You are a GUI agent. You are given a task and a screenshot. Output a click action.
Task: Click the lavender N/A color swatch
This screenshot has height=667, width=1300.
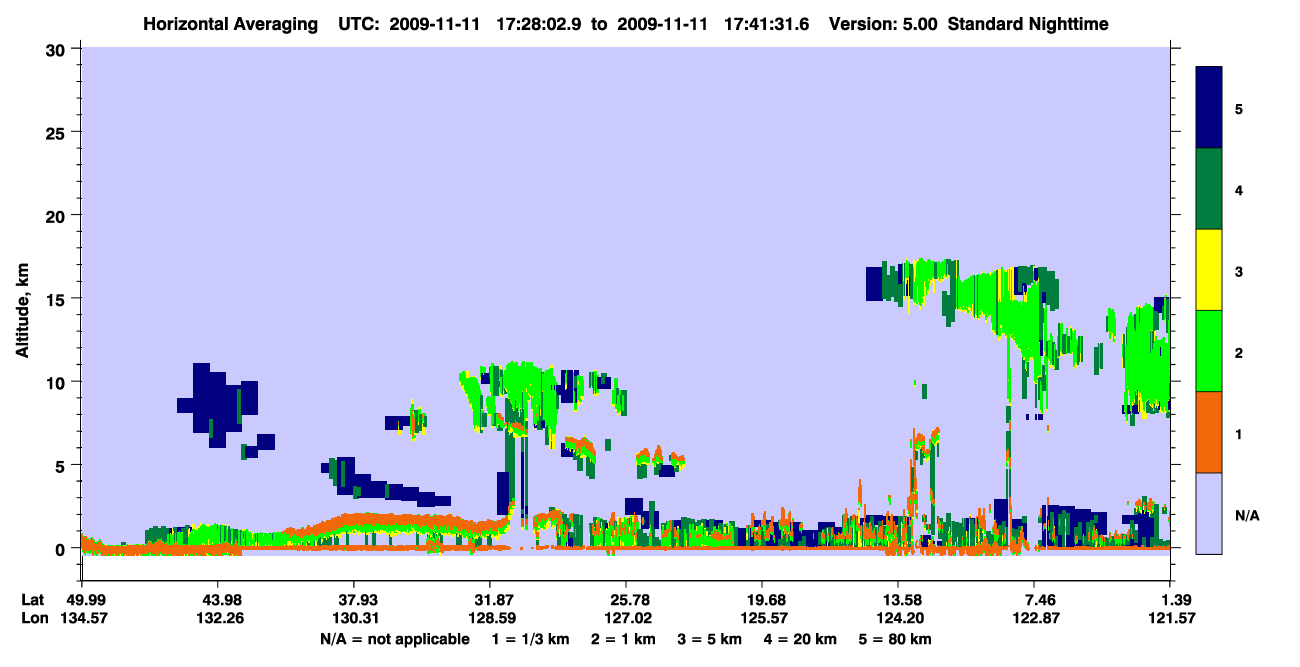[x=1209, y=513]
